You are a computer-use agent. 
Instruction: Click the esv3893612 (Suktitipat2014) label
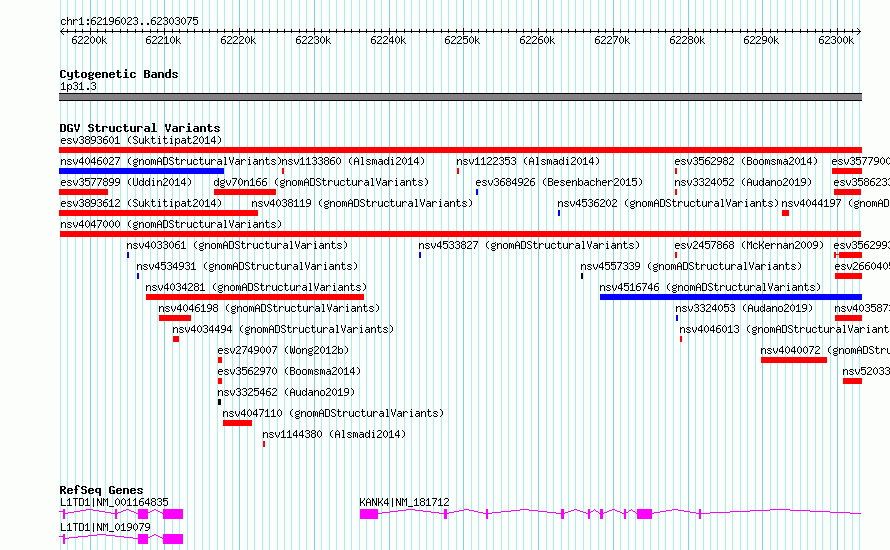click(x=141, y=203)
